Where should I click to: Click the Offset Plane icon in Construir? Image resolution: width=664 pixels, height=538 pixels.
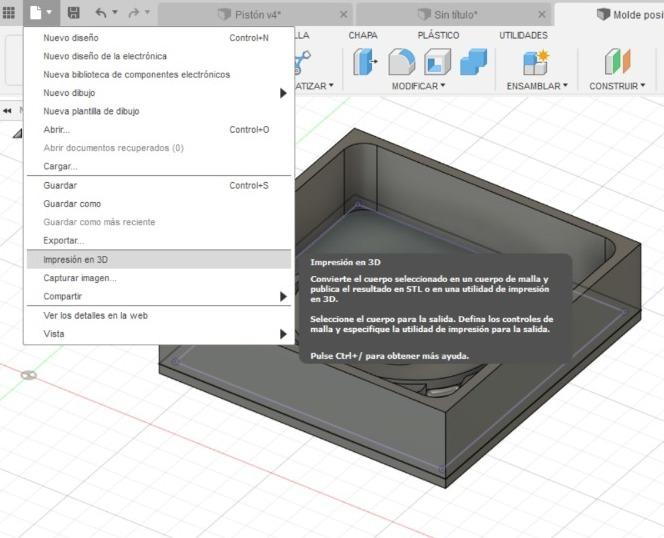tap(617, 62)
